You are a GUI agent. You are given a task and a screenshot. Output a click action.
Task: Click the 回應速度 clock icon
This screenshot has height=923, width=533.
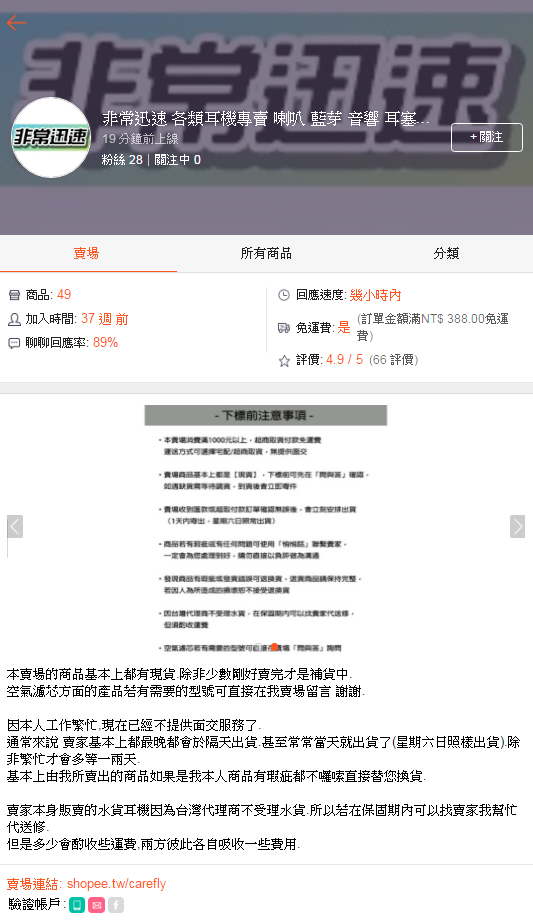[284, 295]
